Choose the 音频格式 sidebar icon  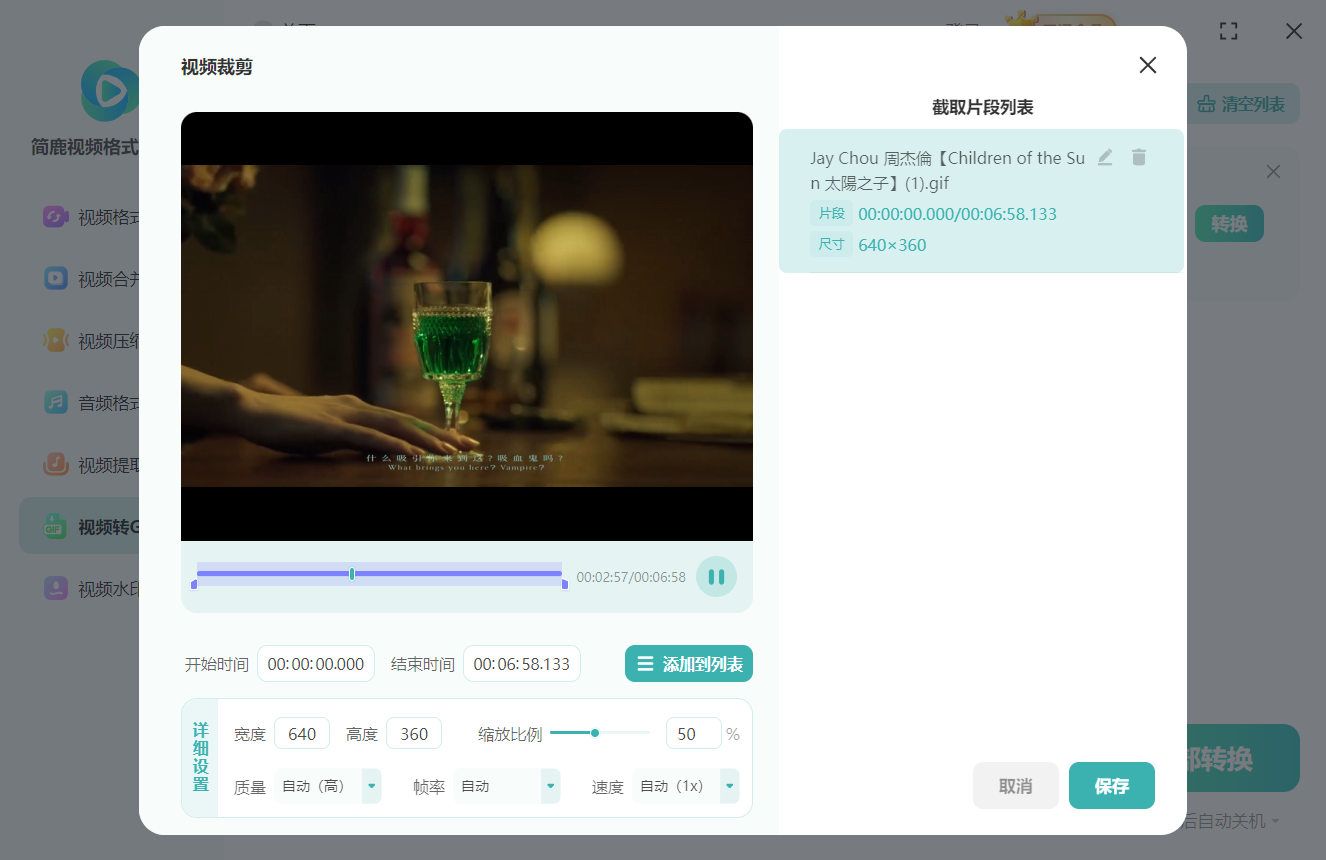tap(56, 403)
